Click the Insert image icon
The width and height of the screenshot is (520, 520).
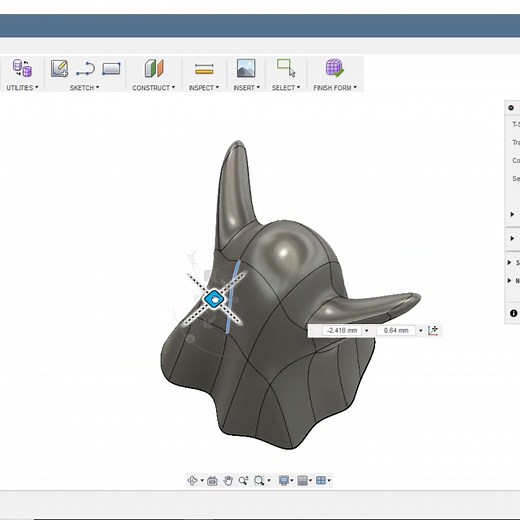point(246,68)
